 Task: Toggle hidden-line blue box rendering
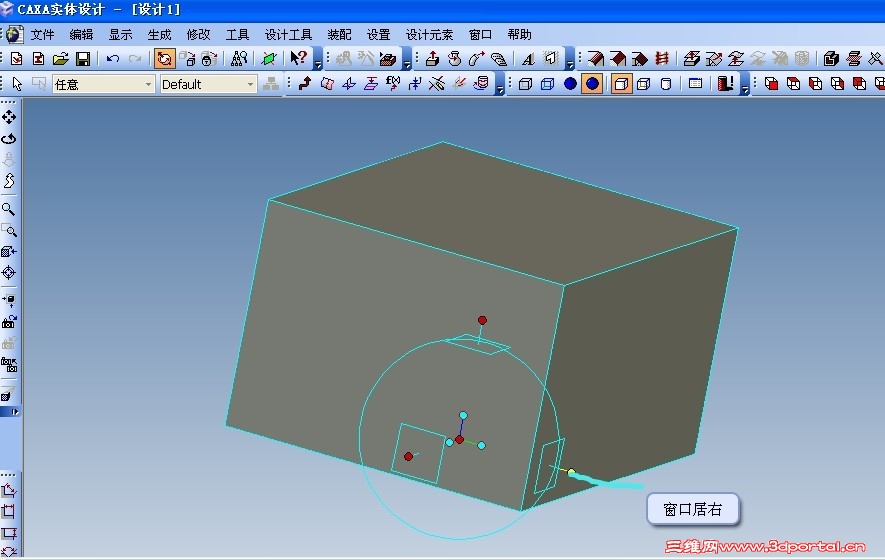(x=547, y=84)
